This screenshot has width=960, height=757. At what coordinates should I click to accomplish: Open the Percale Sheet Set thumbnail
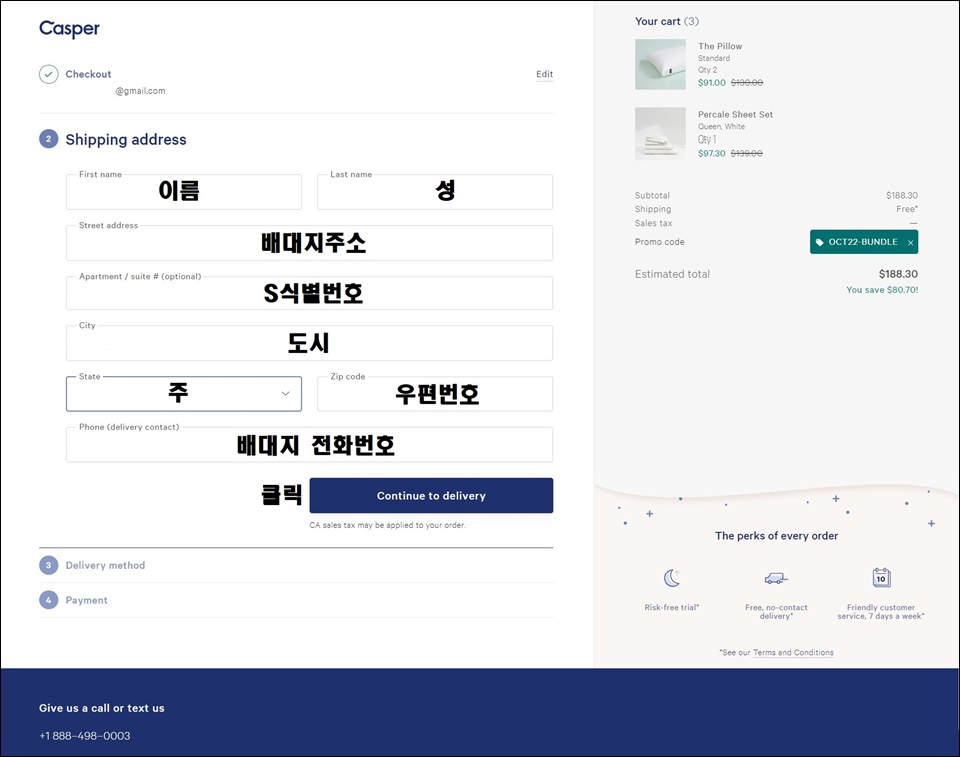660,134
